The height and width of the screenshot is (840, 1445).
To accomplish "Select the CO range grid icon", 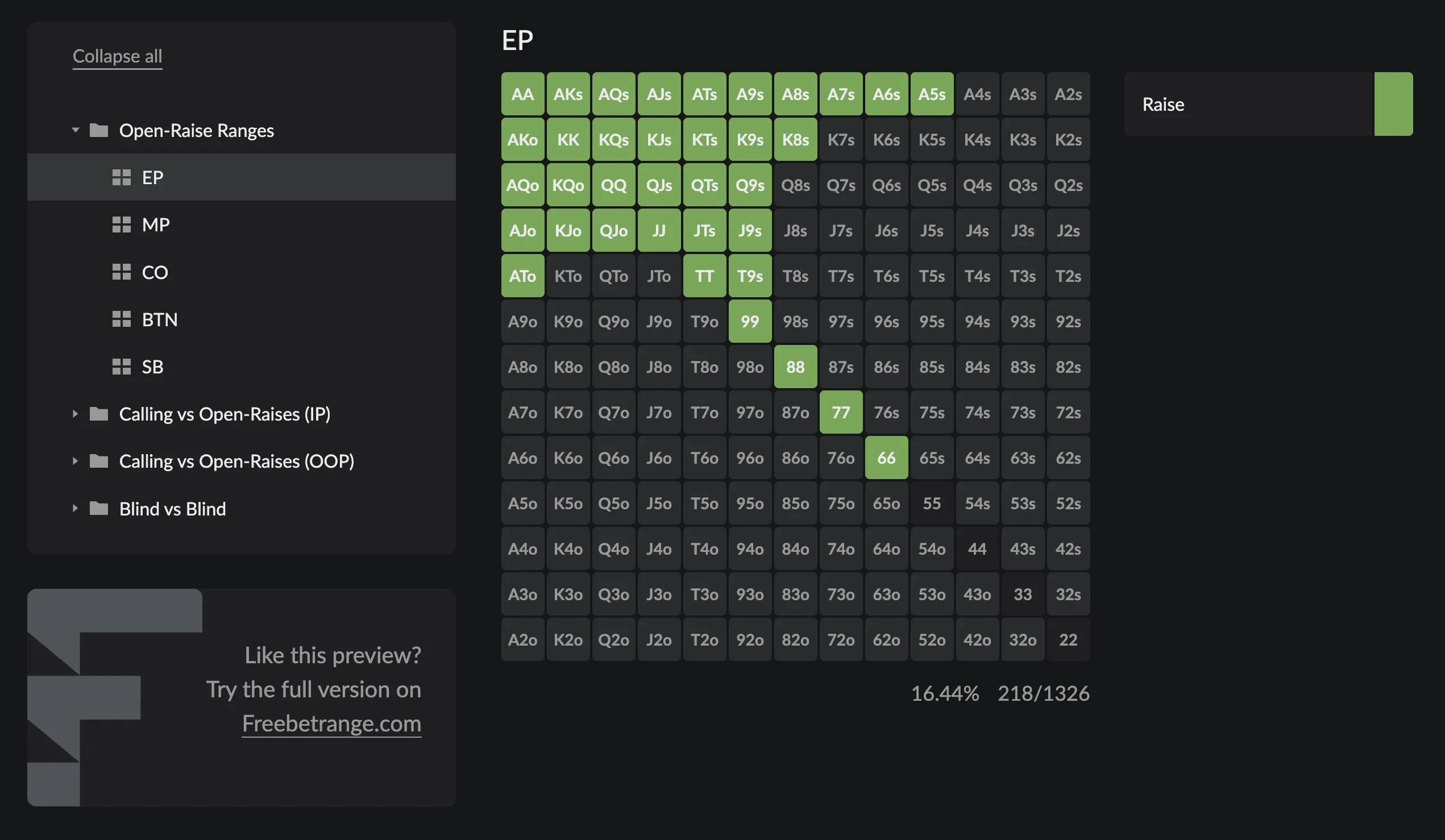I will pyautogui.click(x=121, y=272).
